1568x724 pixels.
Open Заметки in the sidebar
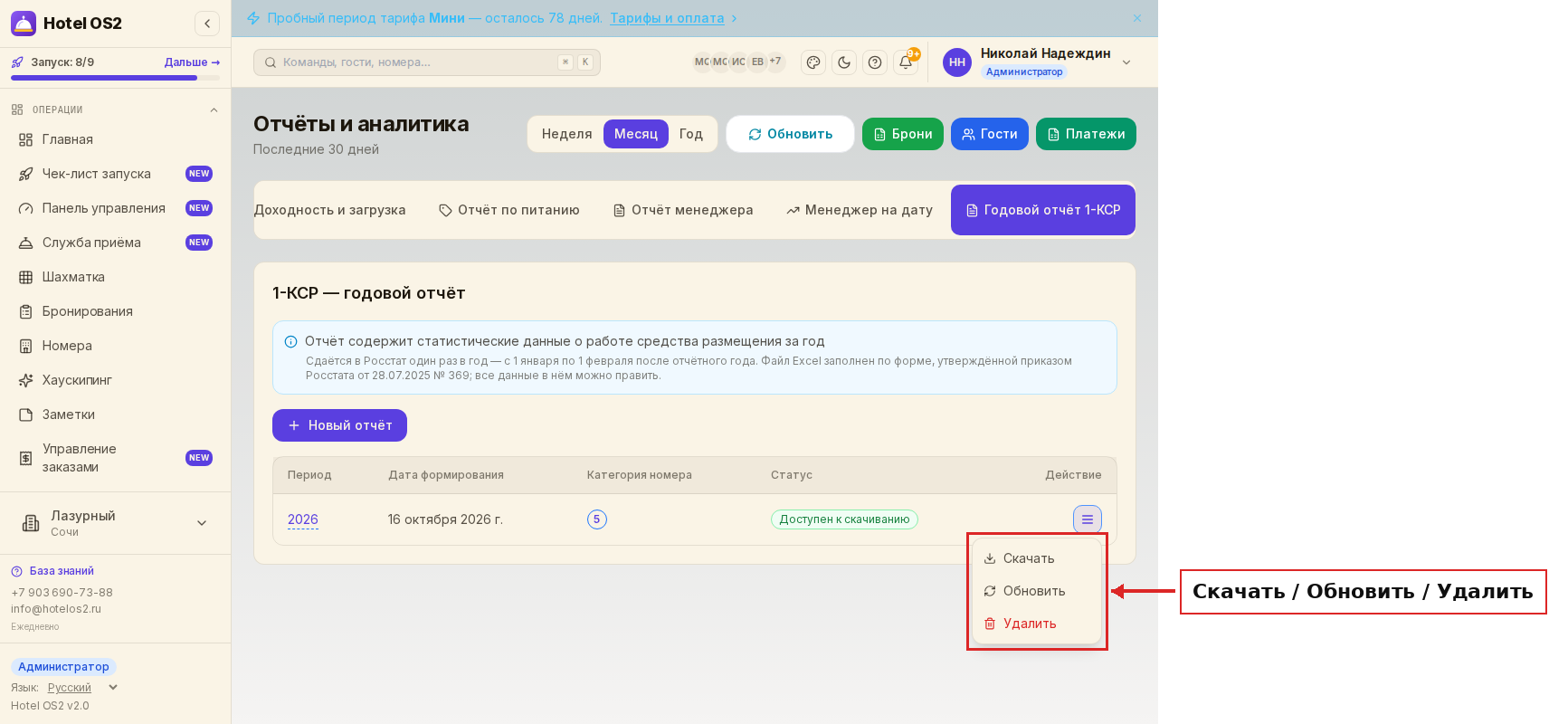pos(116,414)
